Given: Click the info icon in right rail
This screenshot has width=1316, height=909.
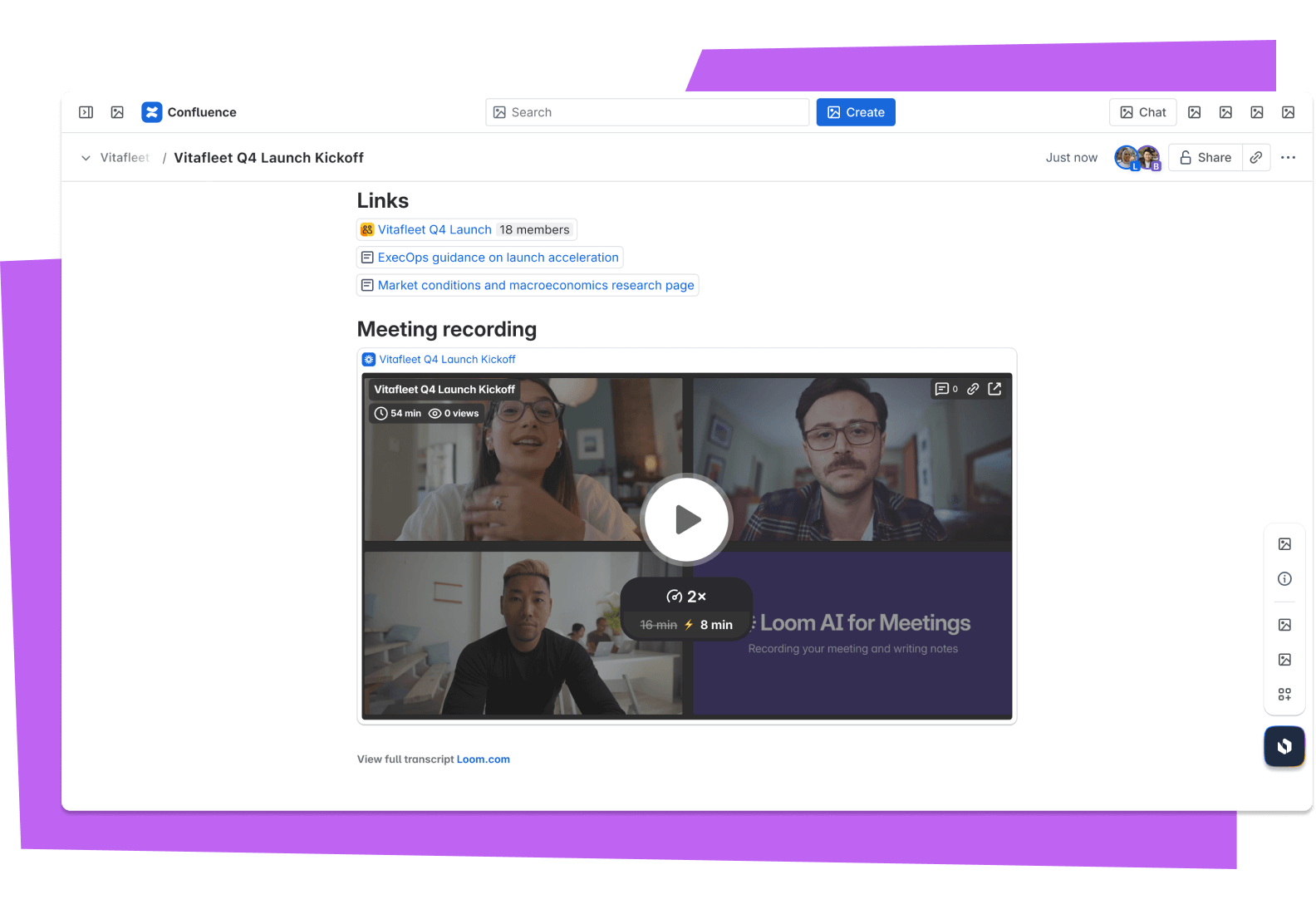Looking at the screenshot, I should pyautogui.click(x=1284, y=579).
